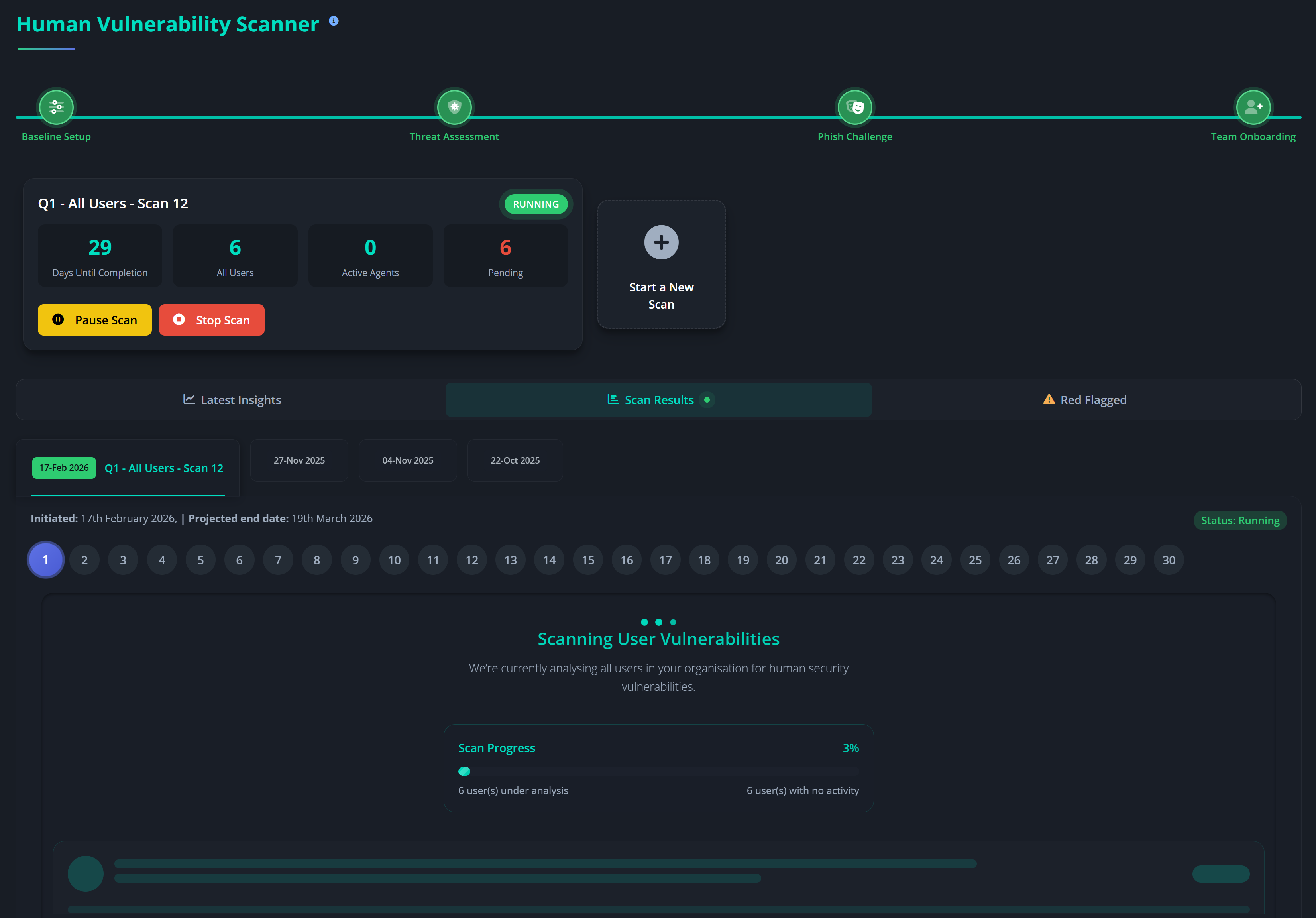Switch to the Latest Insights tab
This screenshot has width=1316, height=918.
click(232, 400)
